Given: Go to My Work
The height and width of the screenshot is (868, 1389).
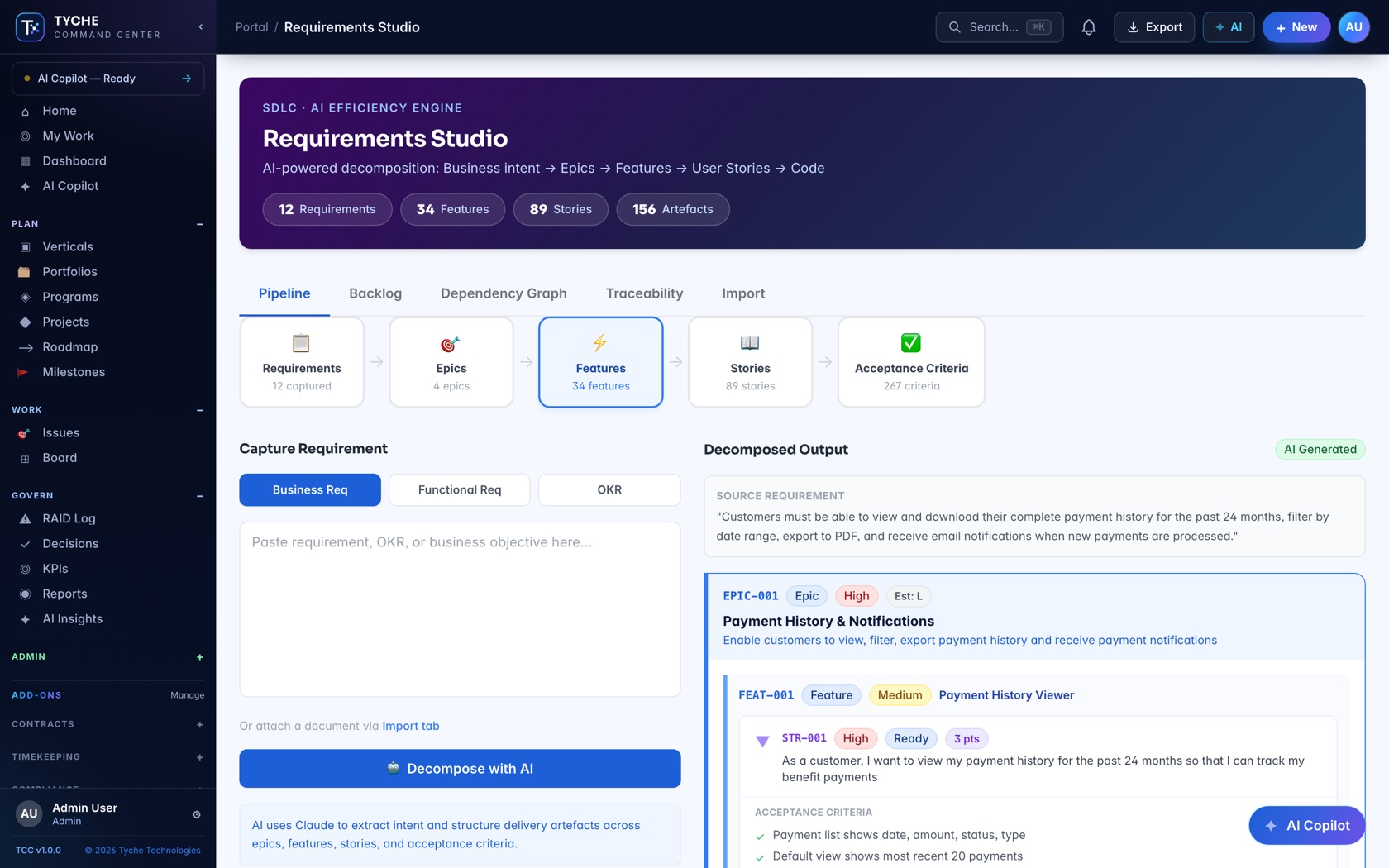Looking at the screenshot, I should (x=107, y=136).
